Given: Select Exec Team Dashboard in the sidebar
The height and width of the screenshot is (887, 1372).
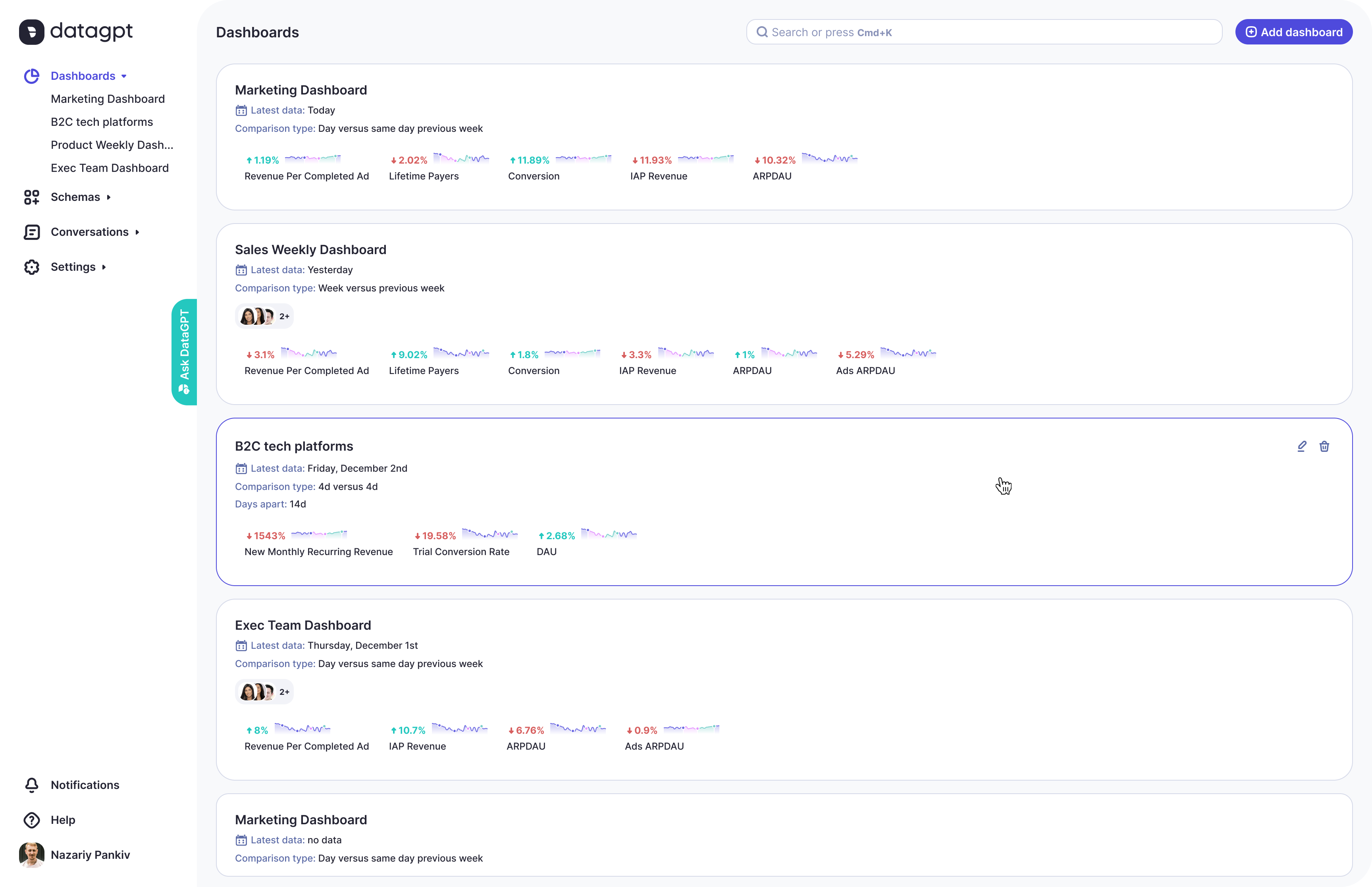Looking at the screenshot, I should 110,168.
